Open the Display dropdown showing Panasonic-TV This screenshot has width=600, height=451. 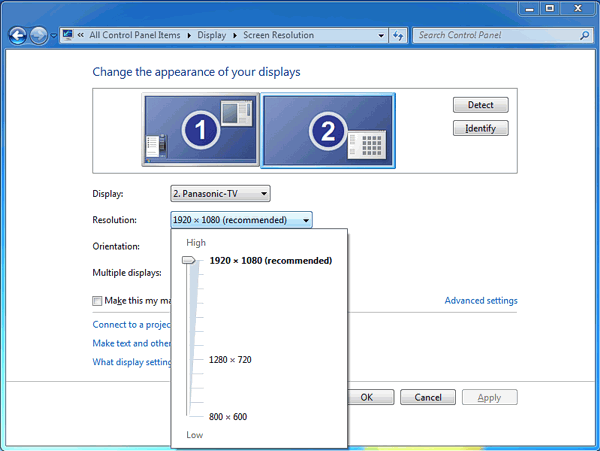point(220,194)
